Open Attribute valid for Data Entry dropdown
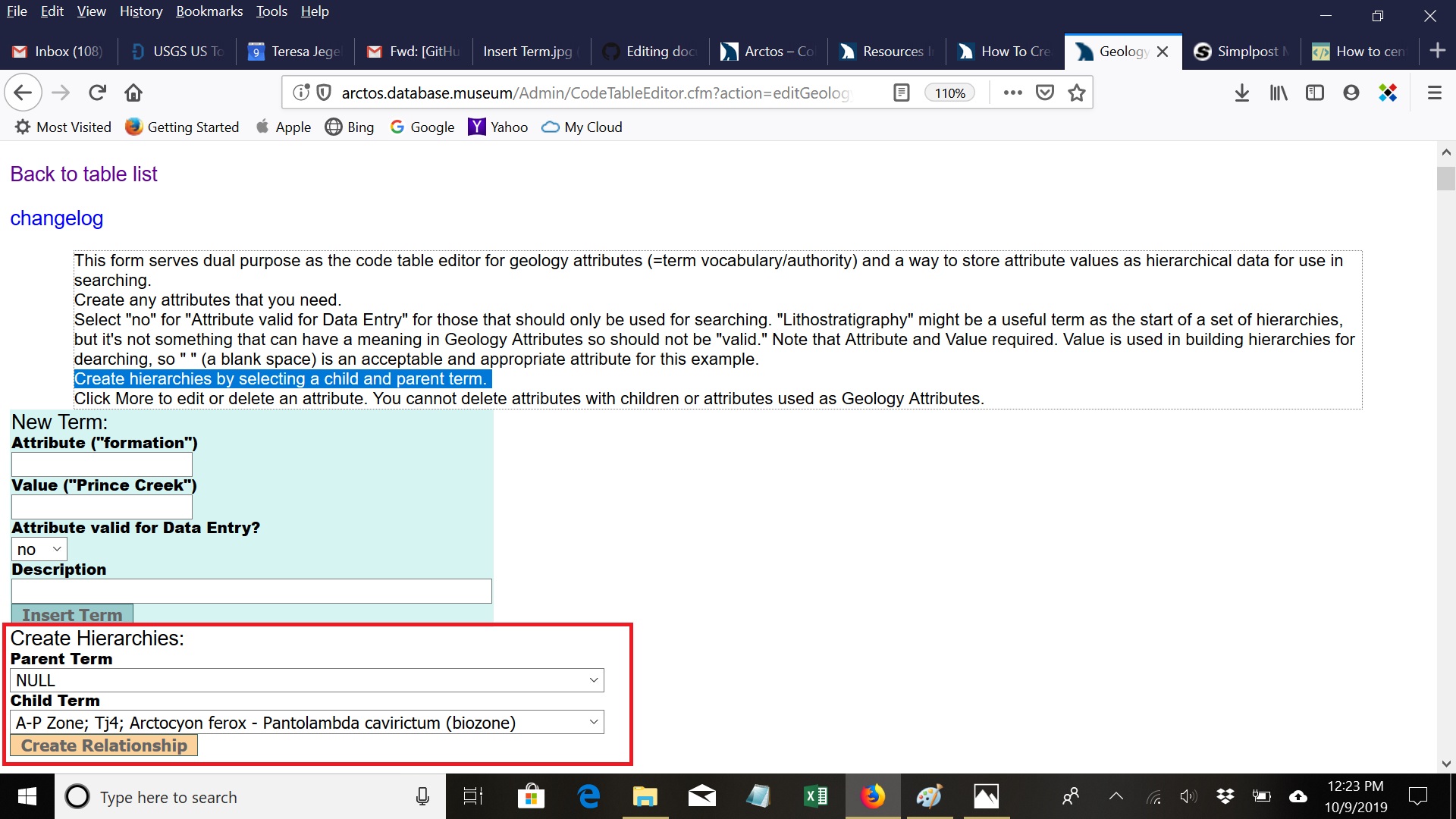This screenshot has height=819, width=1456. [x=39, y=549]
